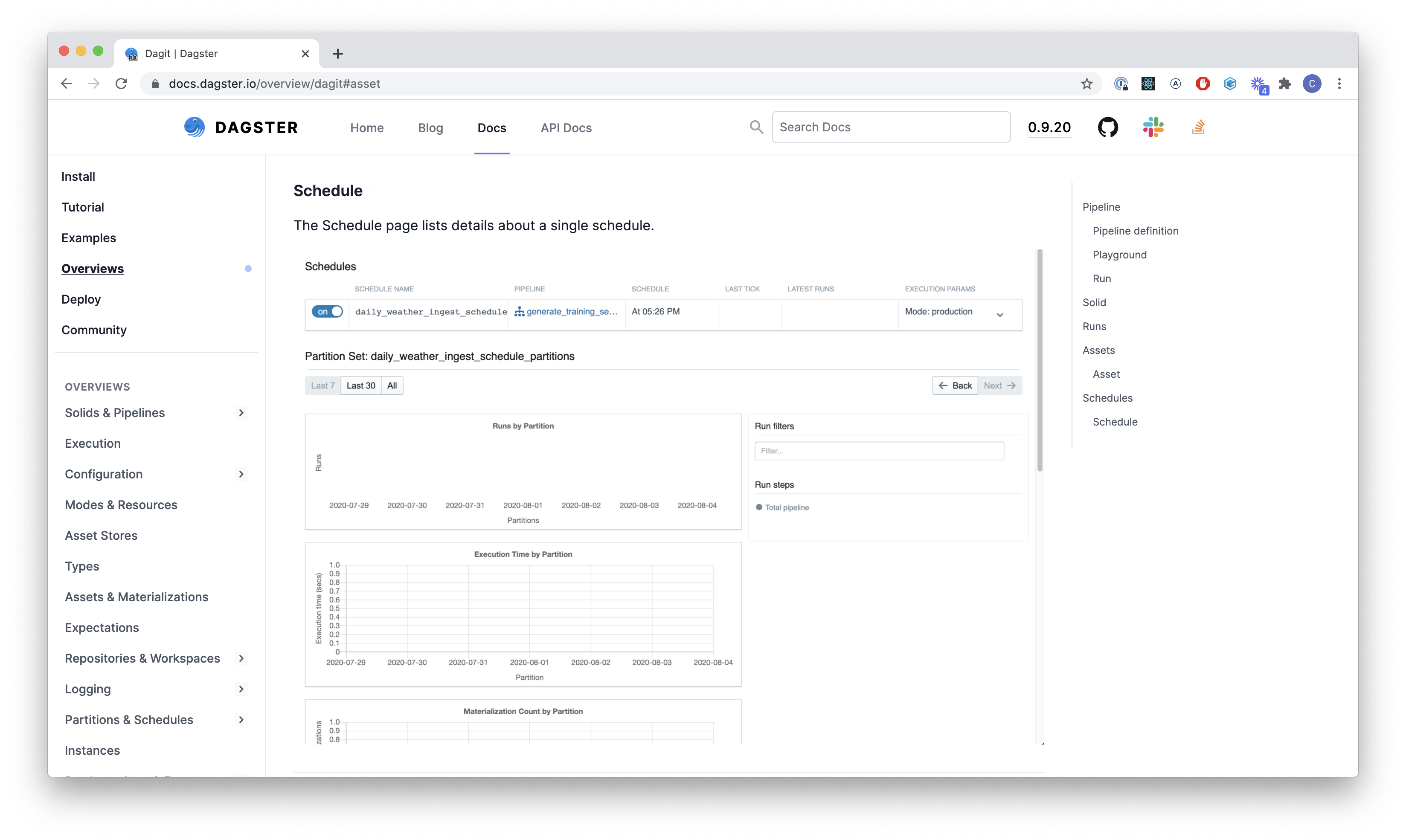Image resolution: width=1406 pixels, height=840 pixels.
Task: Open the Asset Stores page
Action: [102, 536]
